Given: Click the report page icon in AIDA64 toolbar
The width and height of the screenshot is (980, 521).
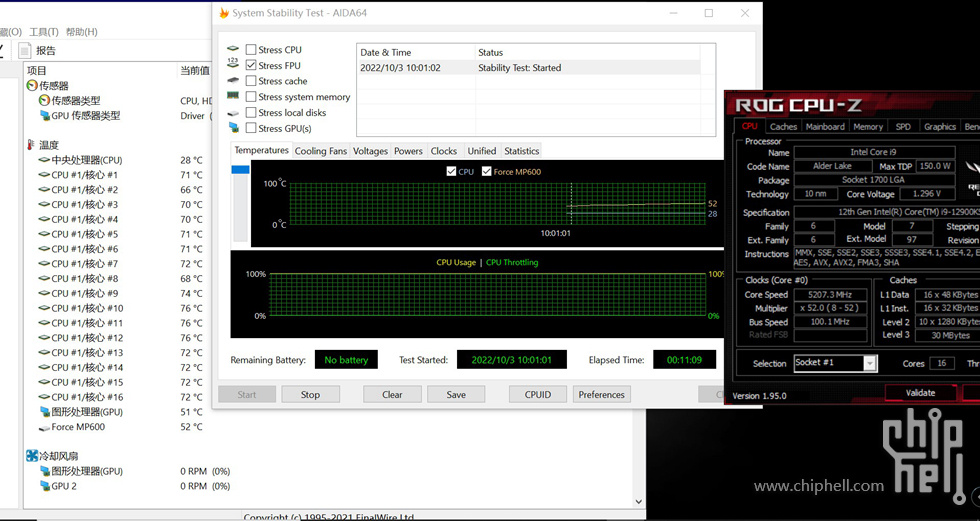Looking at the screenshot, I should tap(24, 51).
